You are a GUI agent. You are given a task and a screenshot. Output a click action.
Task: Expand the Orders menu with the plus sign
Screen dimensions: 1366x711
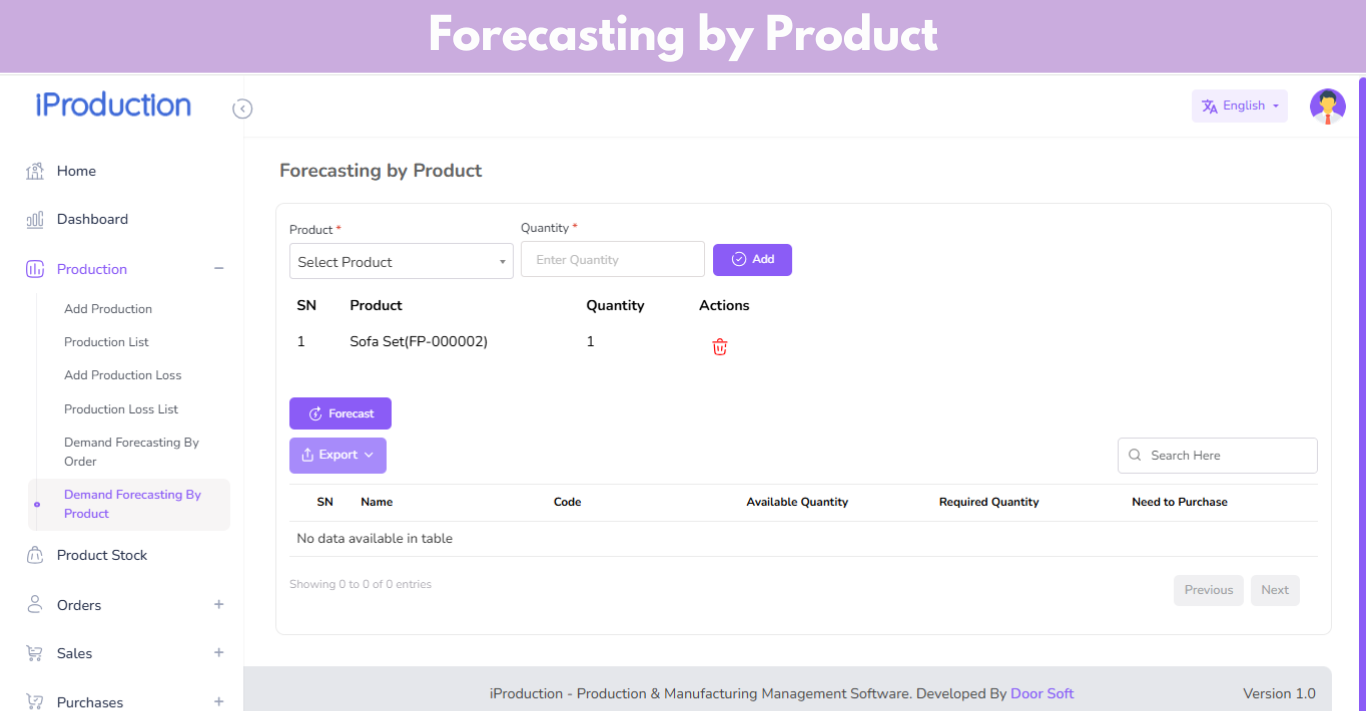[x=219, y=604]
